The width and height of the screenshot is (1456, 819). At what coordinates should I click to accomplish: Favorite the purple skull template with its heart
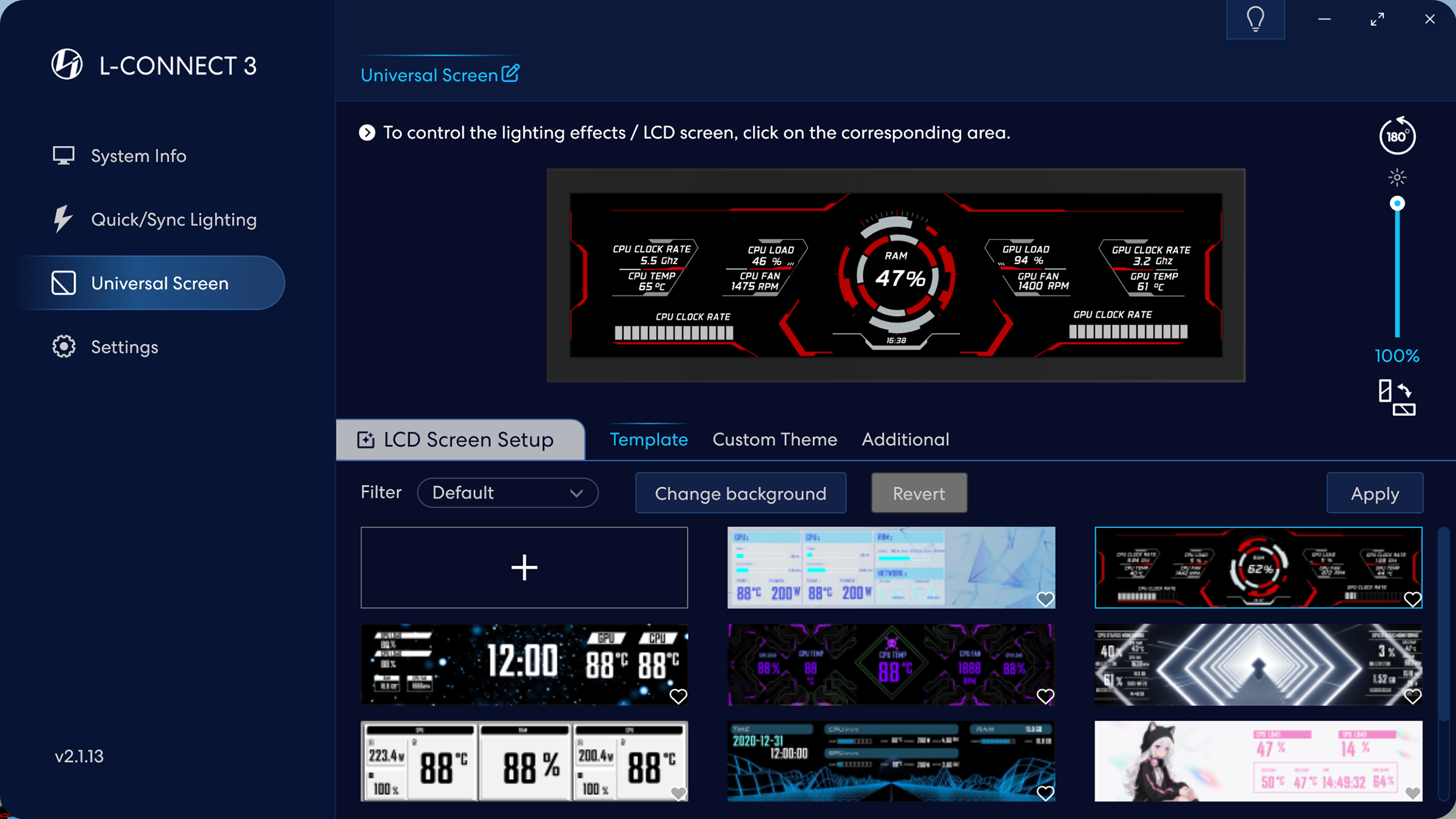tap(1045, 696)
